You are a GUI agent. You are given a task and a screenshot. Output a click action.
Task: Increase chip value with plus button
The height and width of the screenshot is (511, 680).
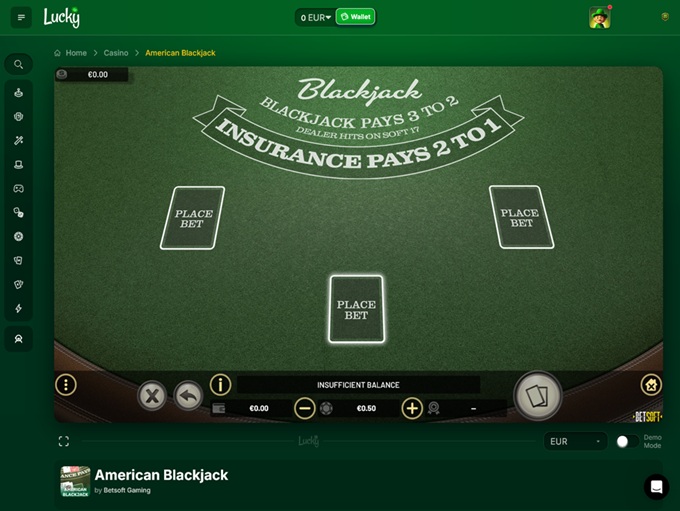click(x=412, y=408)
